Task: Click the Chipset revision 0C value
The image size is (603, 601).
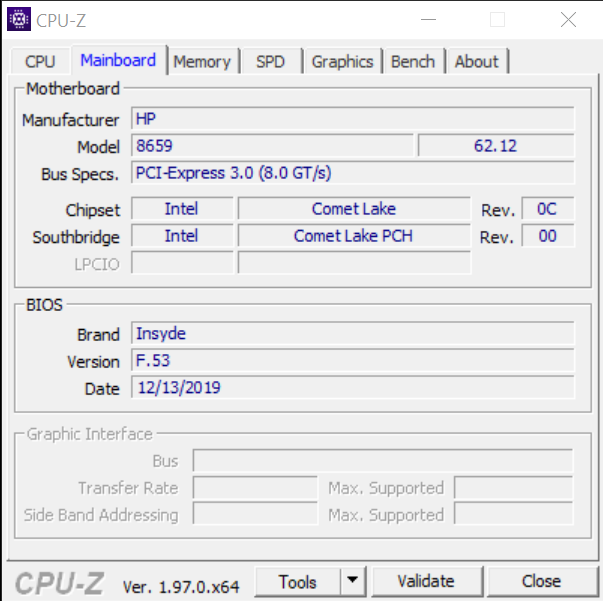Action: pos(548,209)
